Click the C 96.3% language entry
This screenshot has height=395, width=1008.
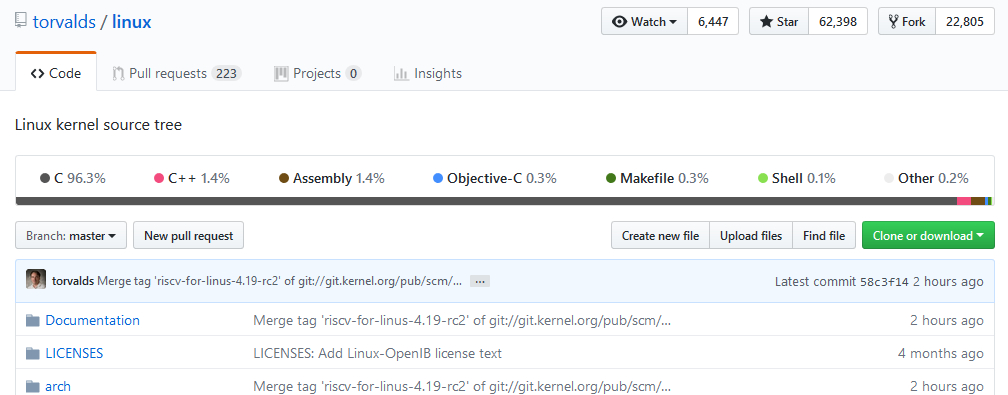73,178
